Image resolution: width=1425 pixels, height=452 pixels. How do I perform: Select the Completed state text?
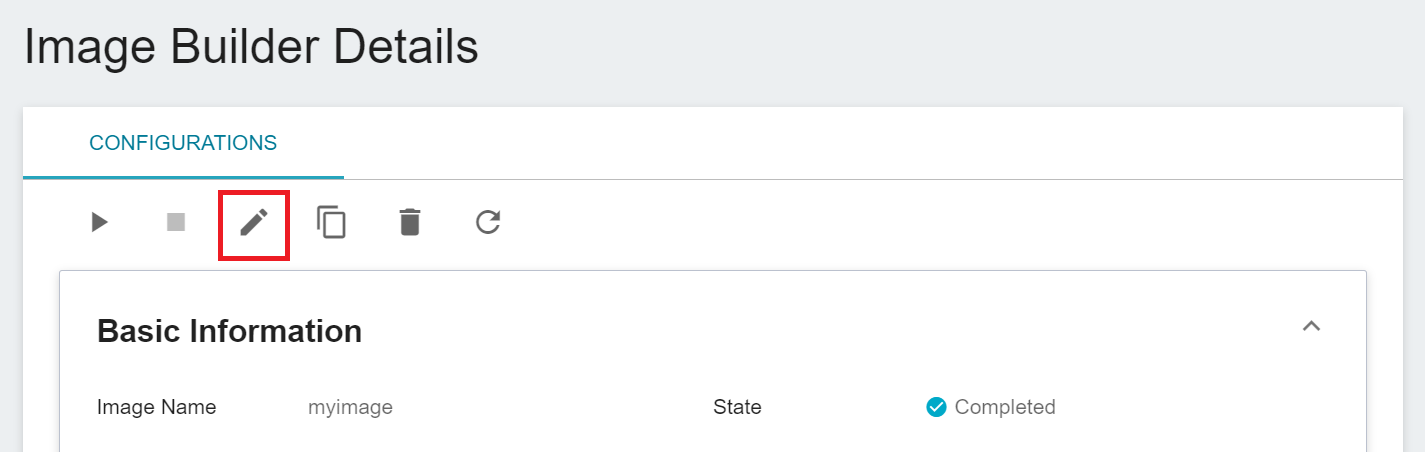pyautogui.click(x=1005, y=407)
